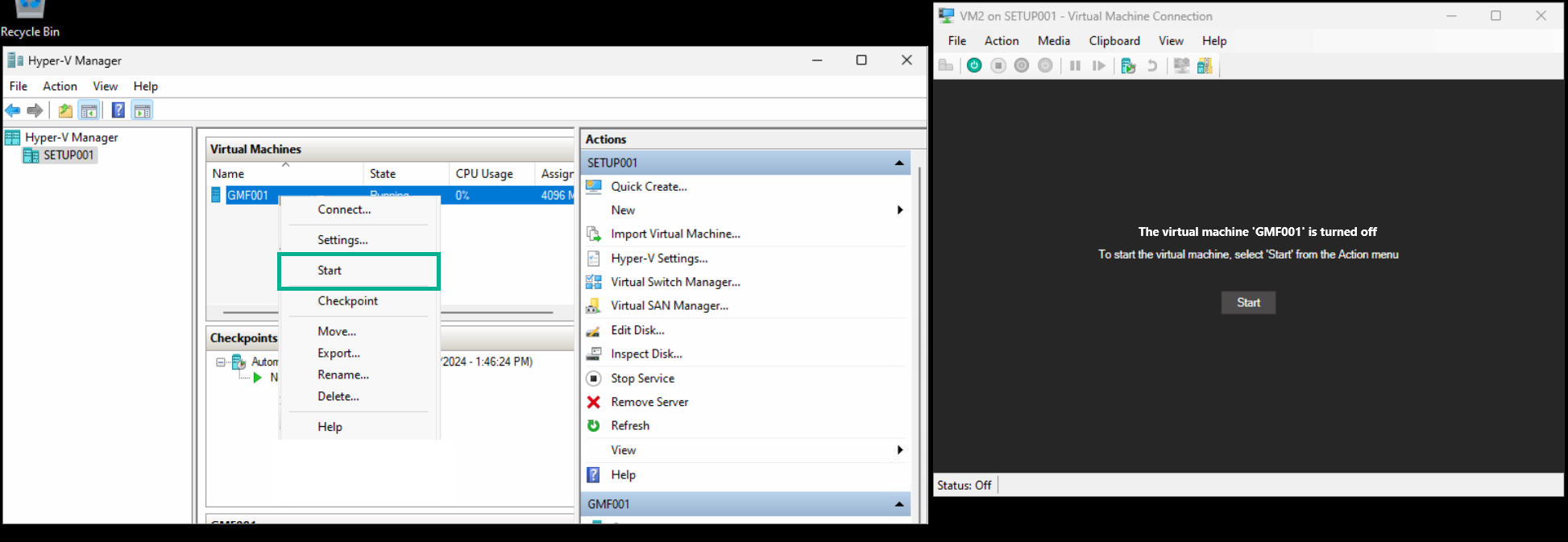The height and width of the screenshot is (542, 1568).
Task: Click the Edit Disk icon
Action: [x=594, y=330]
